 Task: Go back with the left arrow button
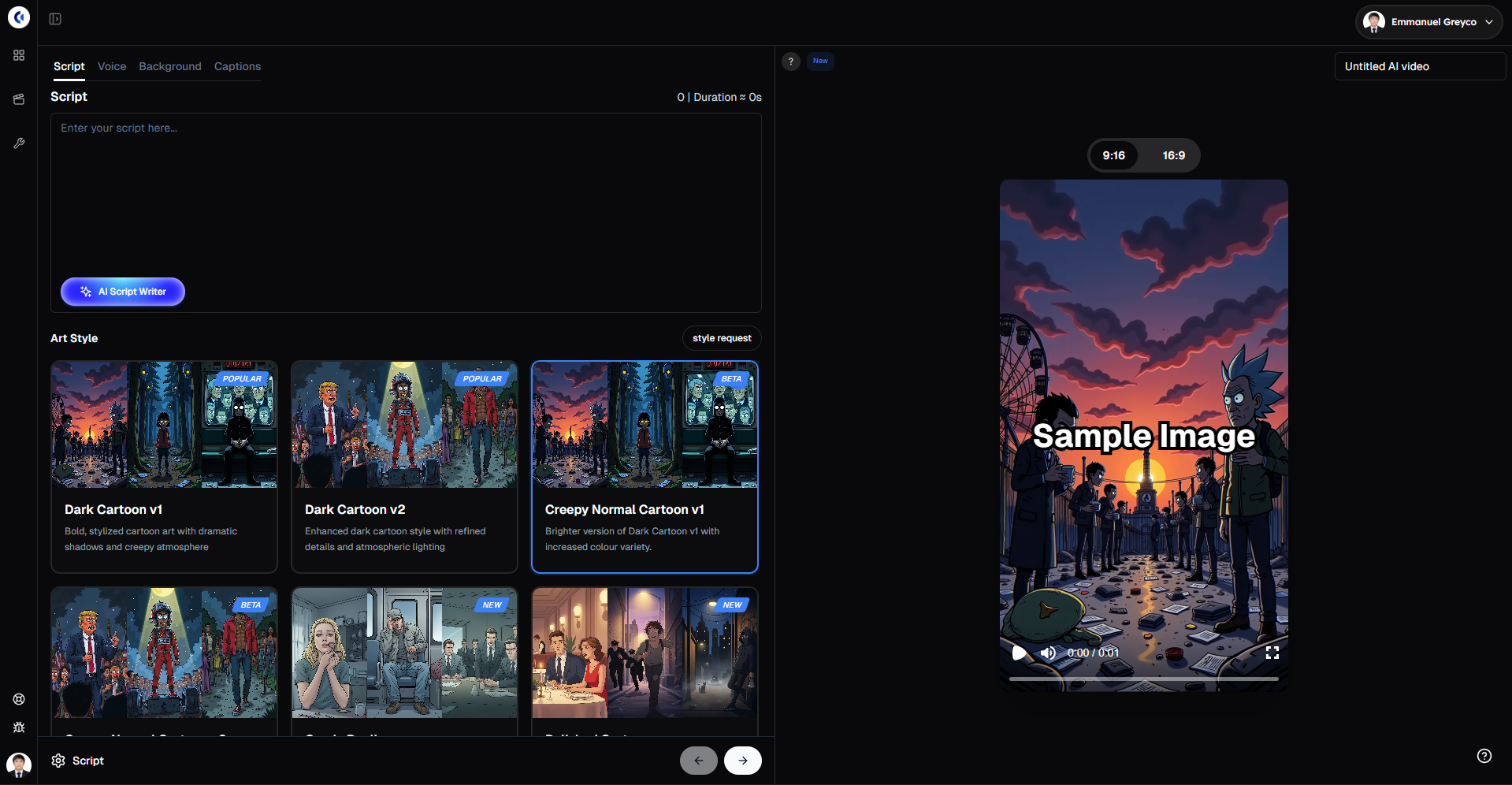click(x=699, y=761)
